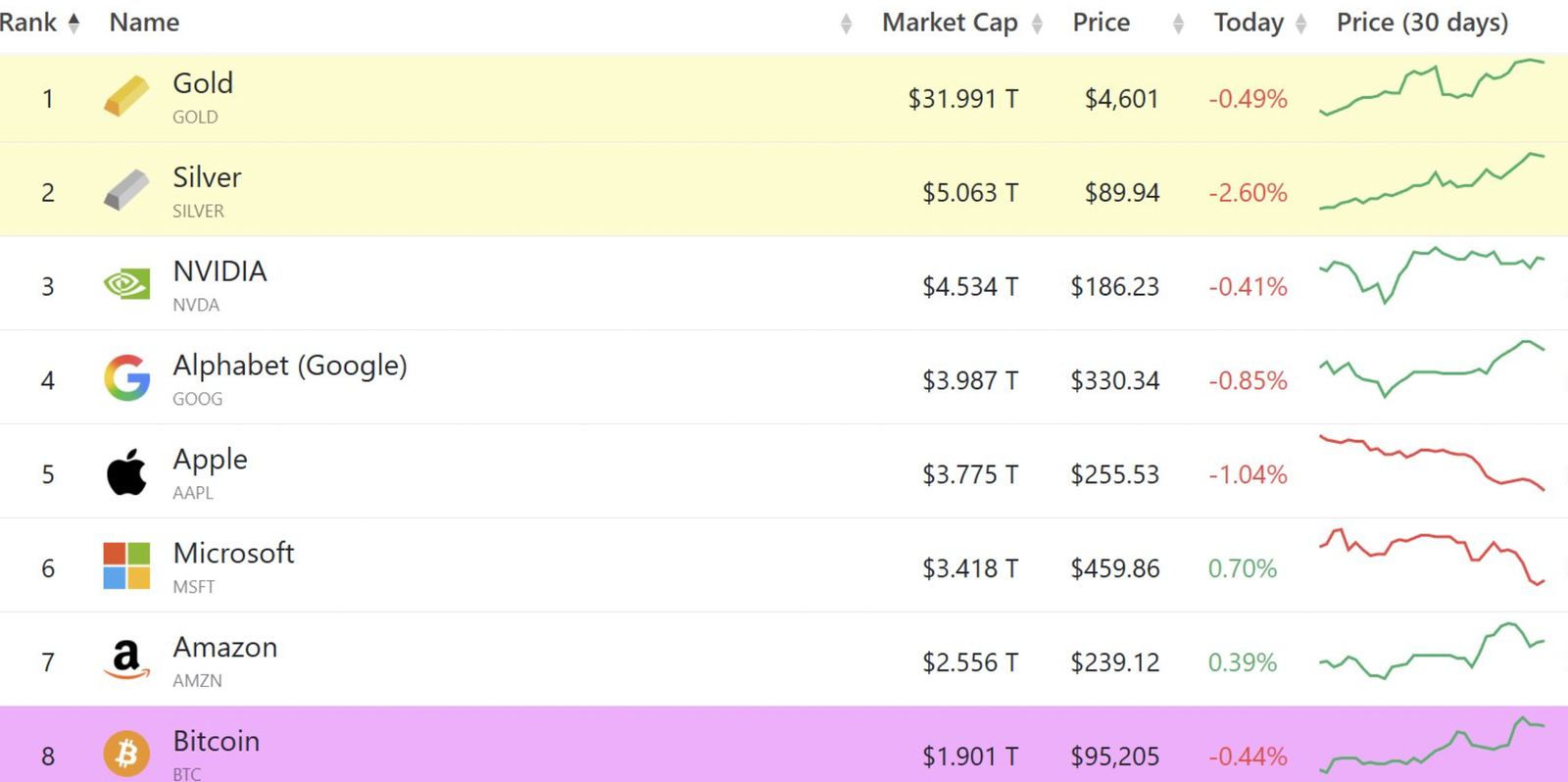1568x782 pixels.
Task: Sort by Today change arrows
Action: coord(1300,24)
